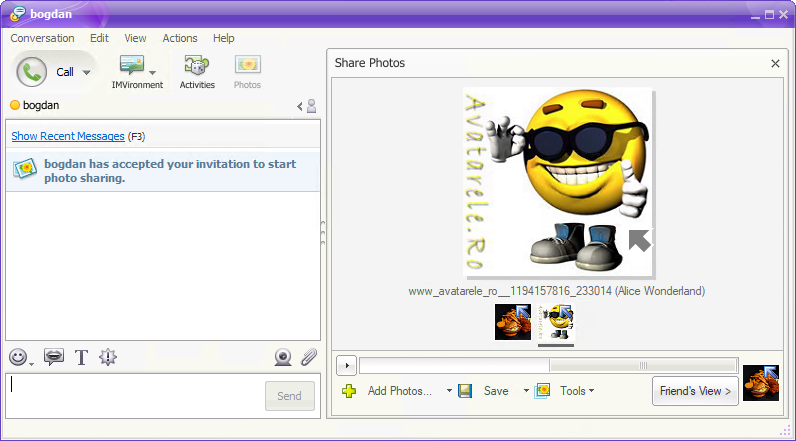
Task: Click the message text input box
Action: pyautogui.click(x=136, y=396)
